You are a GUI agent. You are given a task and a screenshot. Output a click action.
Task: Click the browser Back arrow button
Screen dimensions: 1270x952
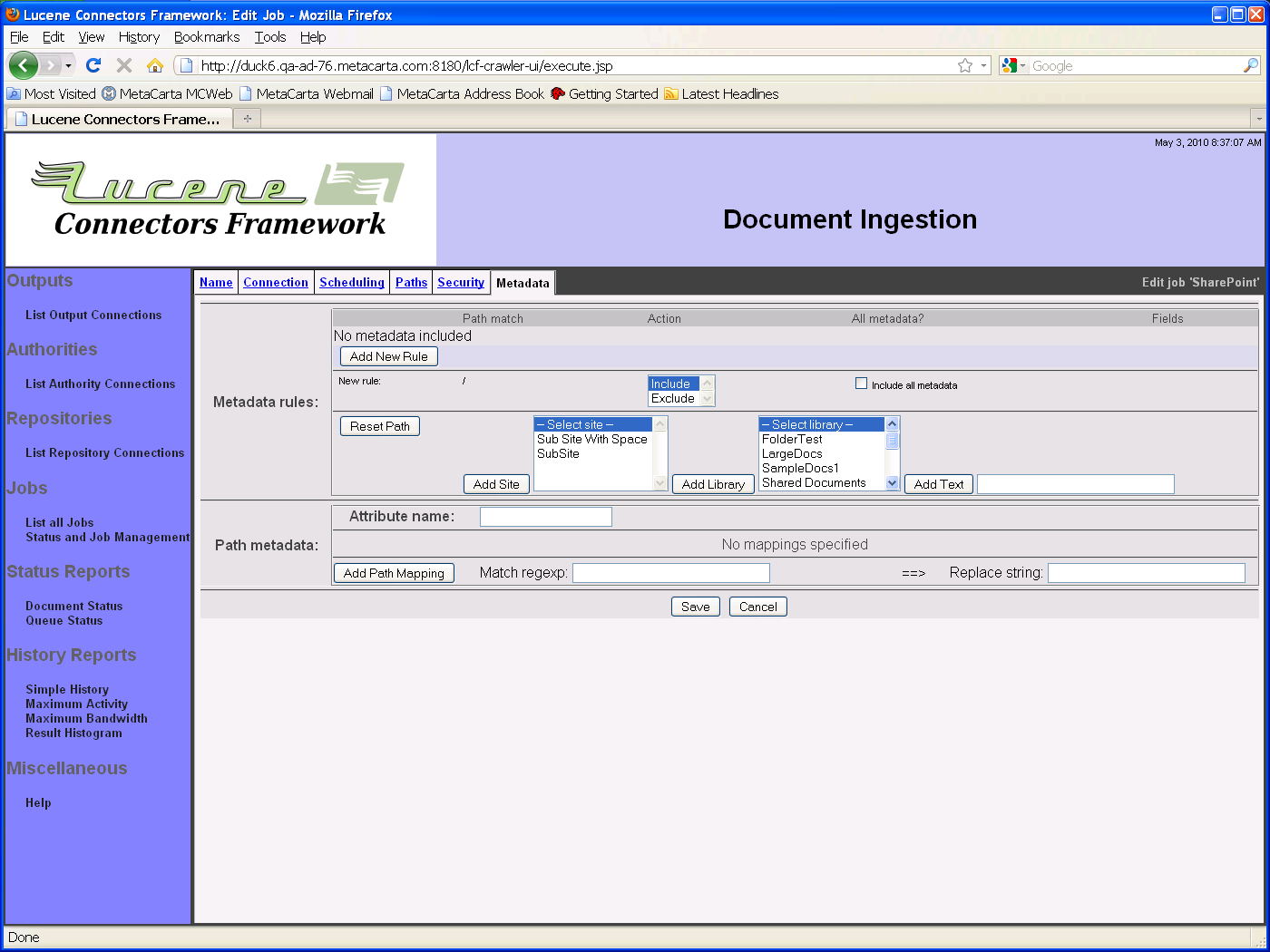(x=23, y=65)
